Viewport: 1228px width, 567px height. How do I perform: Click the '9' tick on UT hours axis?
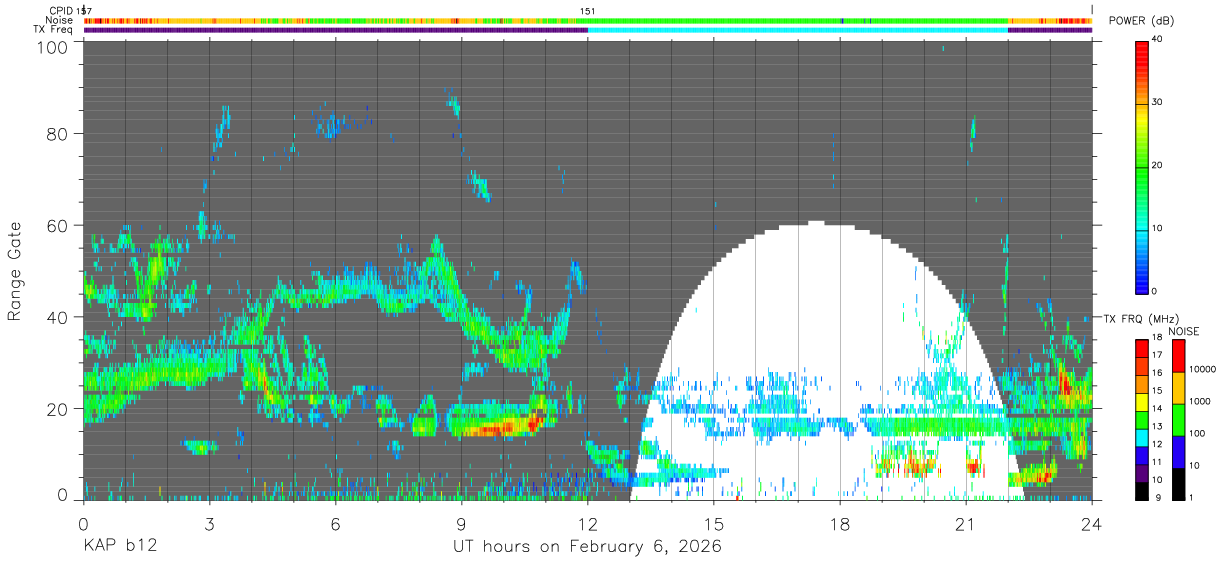pos(462,524)
